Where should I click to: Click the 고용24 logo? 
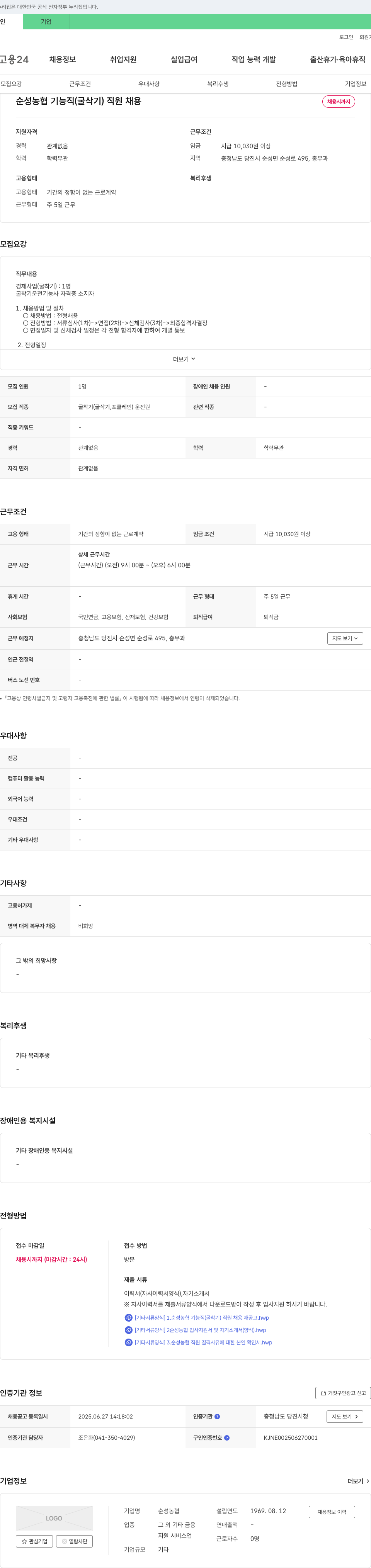click(x=14, y=59)
